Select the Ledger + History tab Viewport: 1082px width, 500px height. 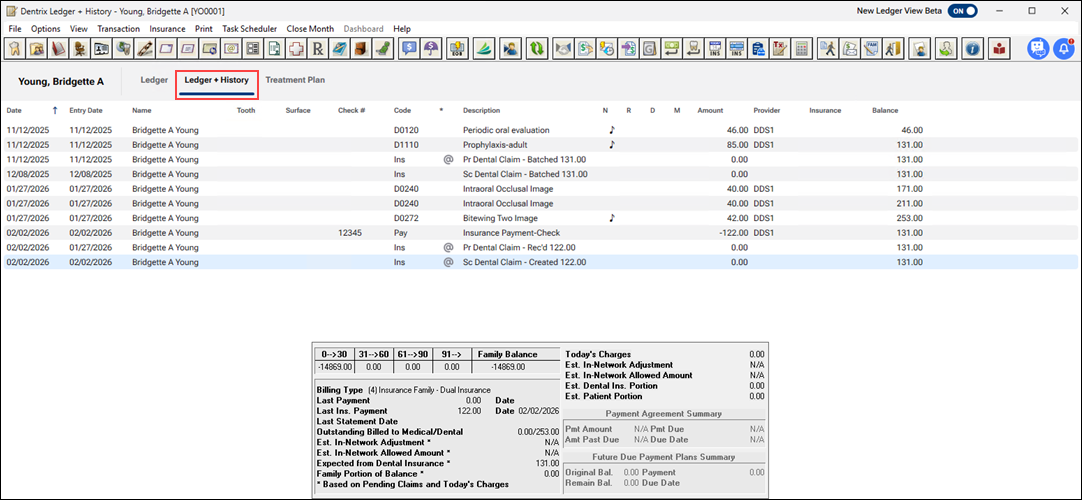(x=217, y=80)
